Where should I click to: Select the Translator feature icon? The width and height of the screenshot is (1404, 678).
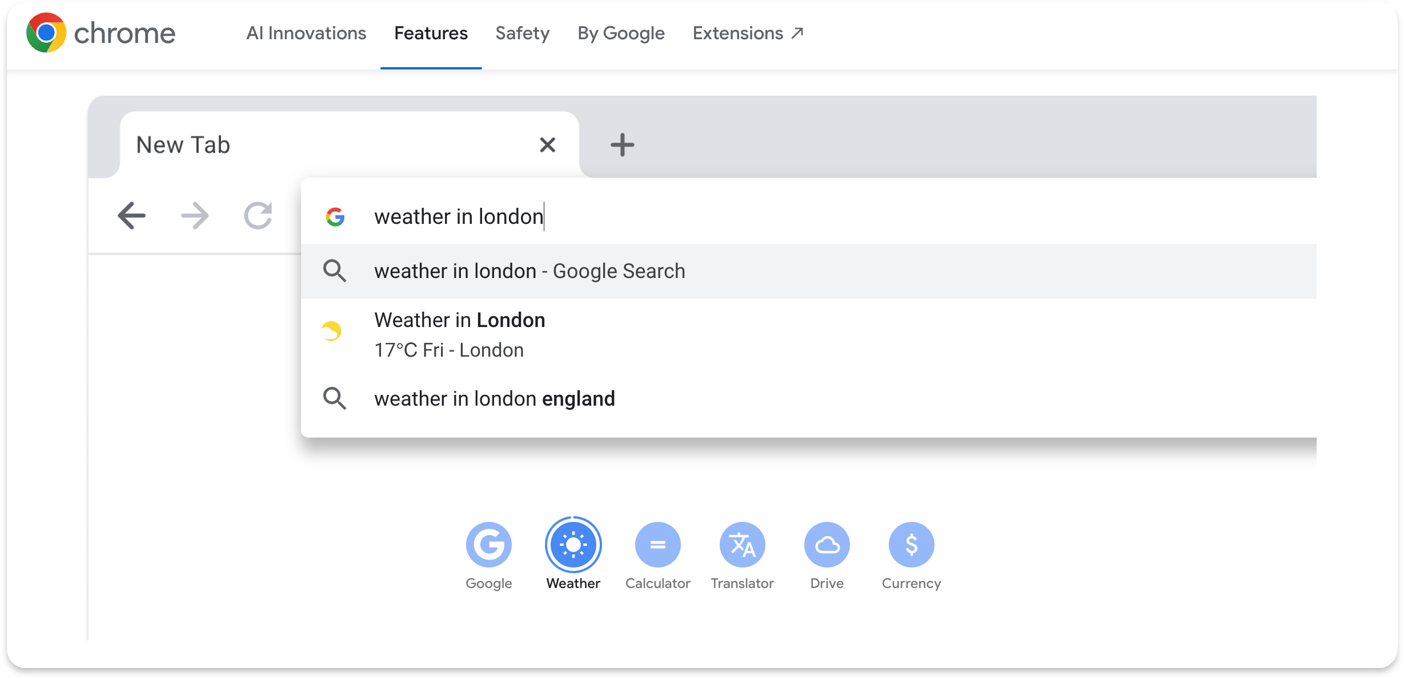coord(742,545)
